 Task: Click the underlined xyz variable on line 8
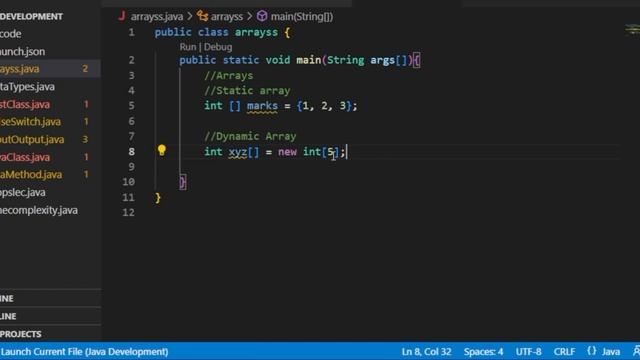pos(238,152)
